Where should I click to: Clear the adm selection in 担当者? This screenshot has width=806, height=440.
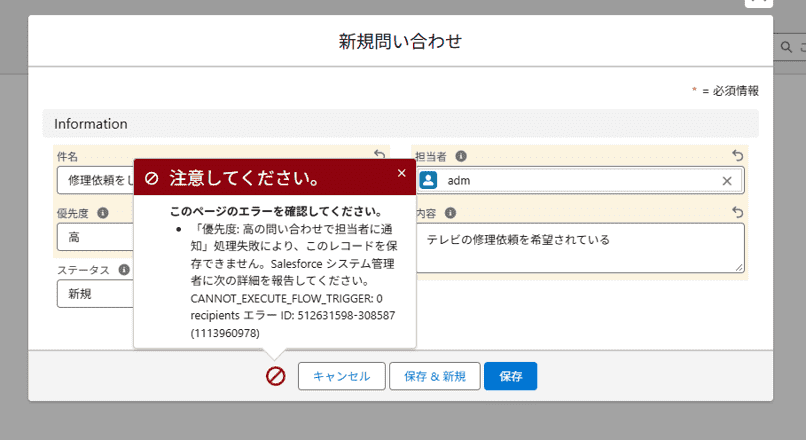click(727, 181)
